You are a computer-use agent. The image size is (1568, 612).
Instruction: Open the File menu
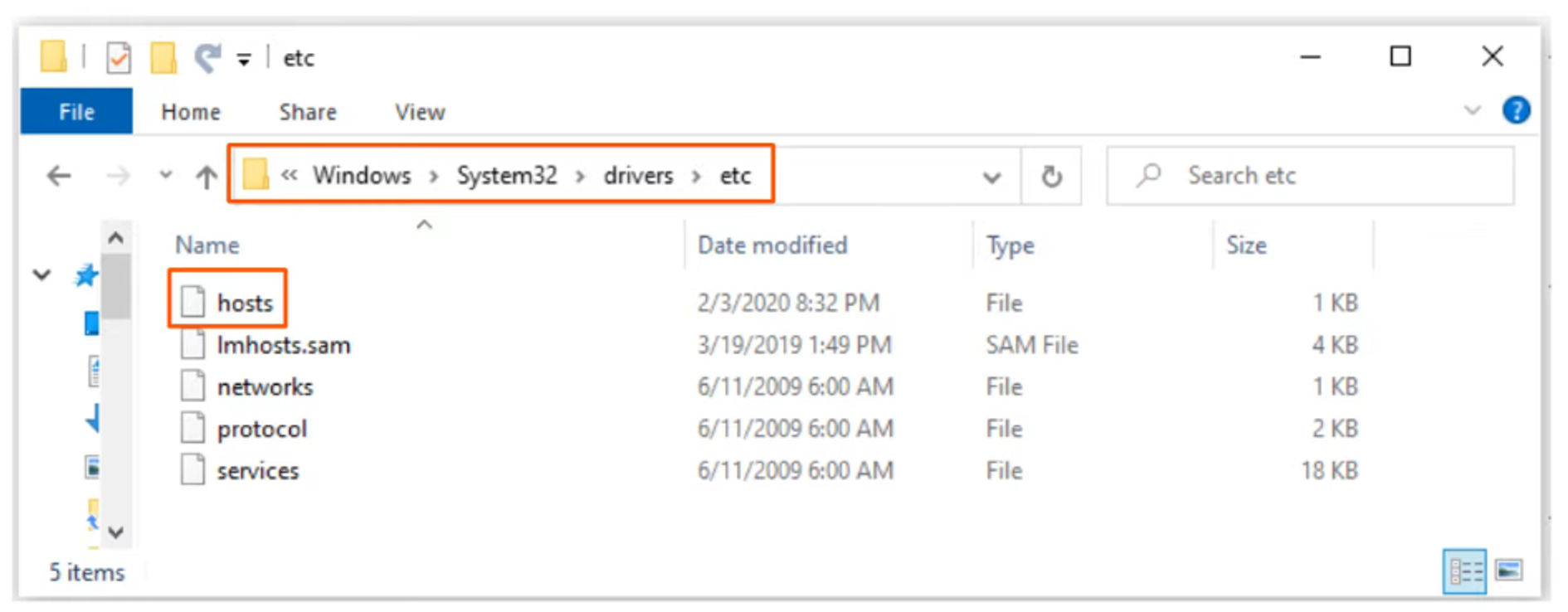tap(76, 112)
